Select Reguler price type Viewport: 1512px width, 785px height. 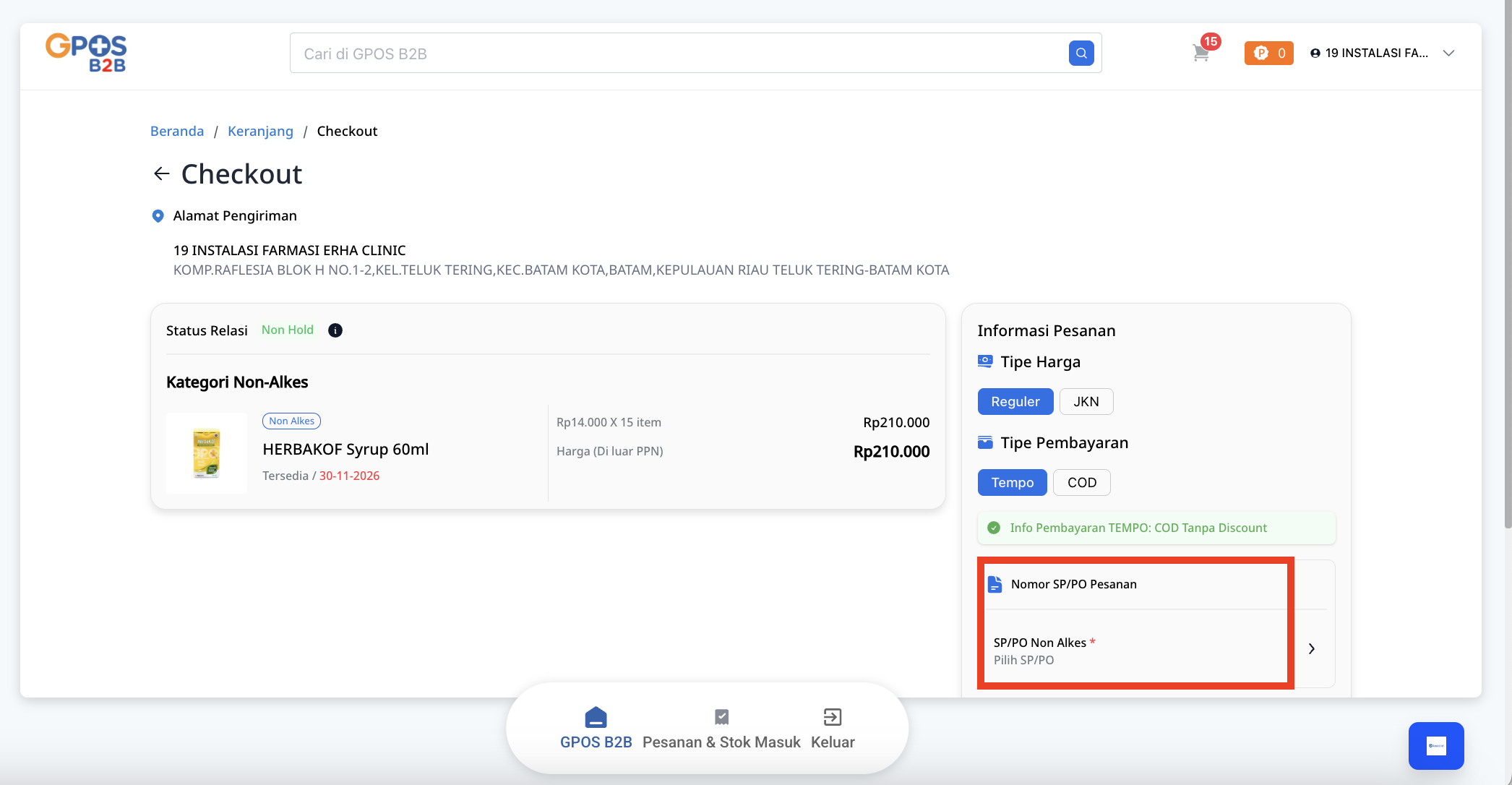[1015, 402]
